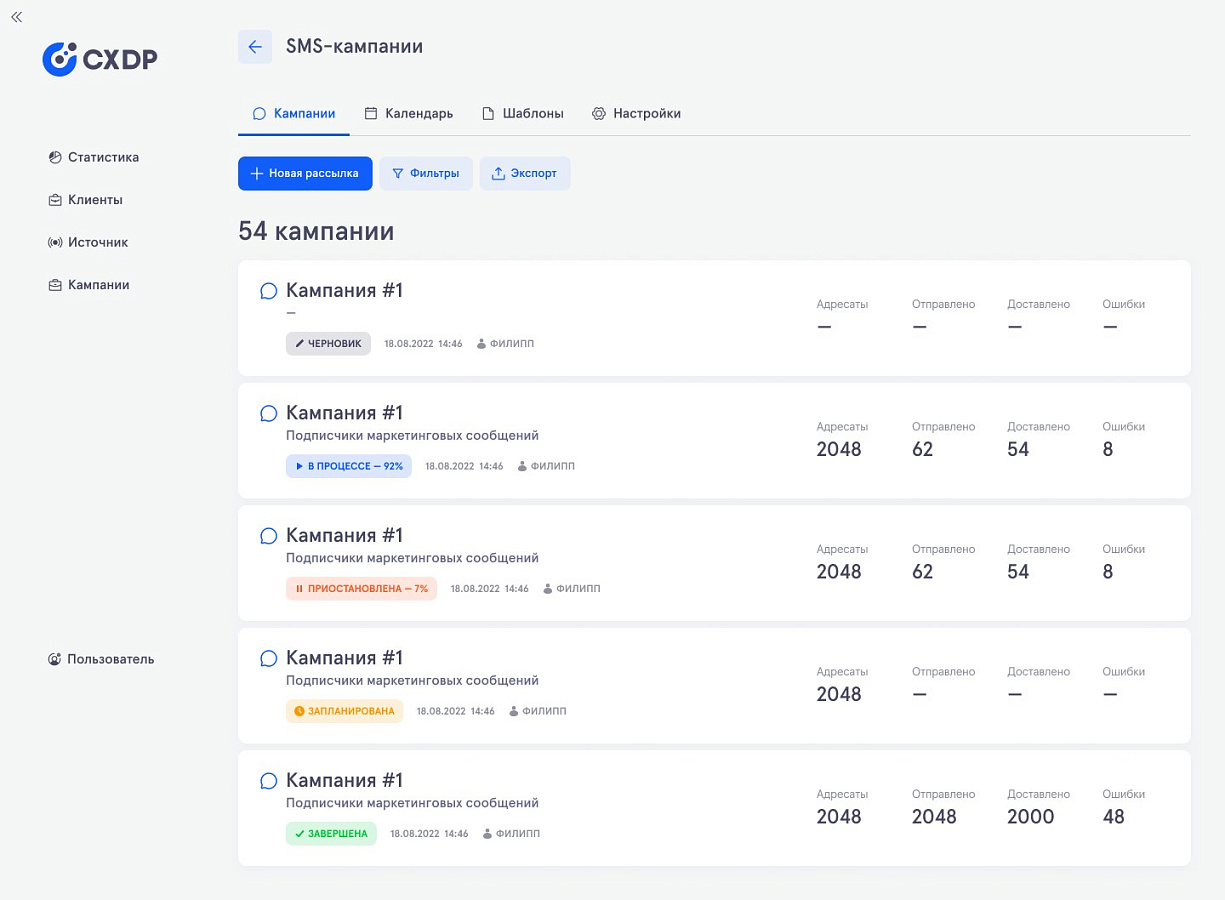Go back using the arrow button
1225x900 pixels.
[255, 47]
